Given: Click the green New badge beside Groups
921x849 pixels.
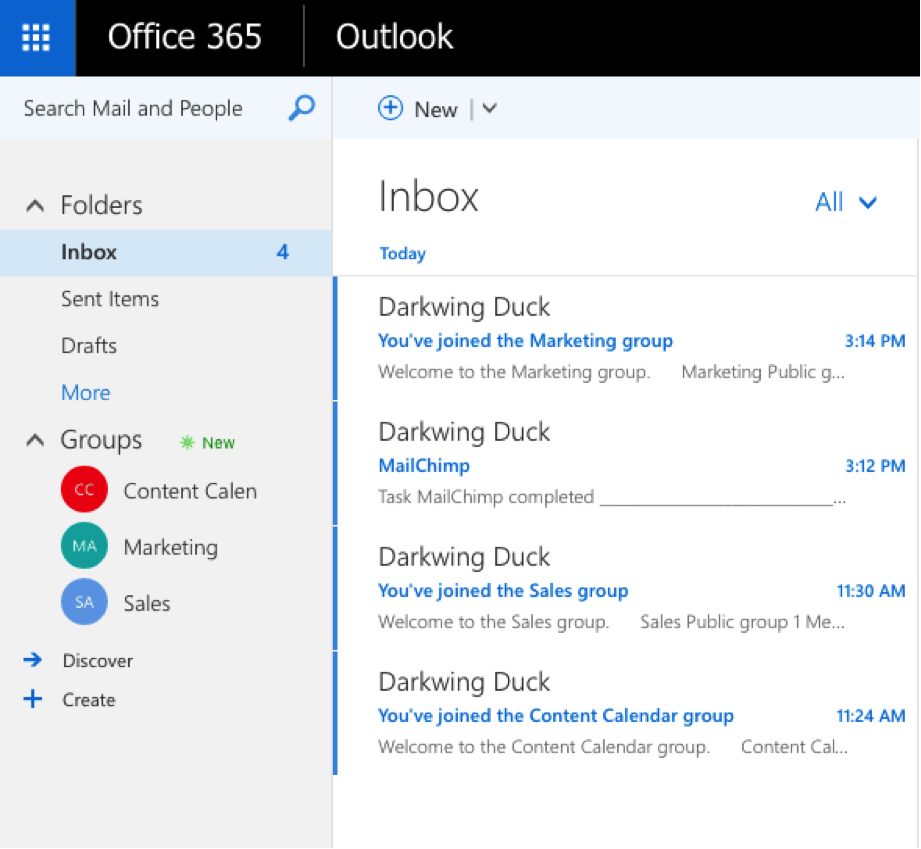Looking at the screenshot, I should point(207,442).
